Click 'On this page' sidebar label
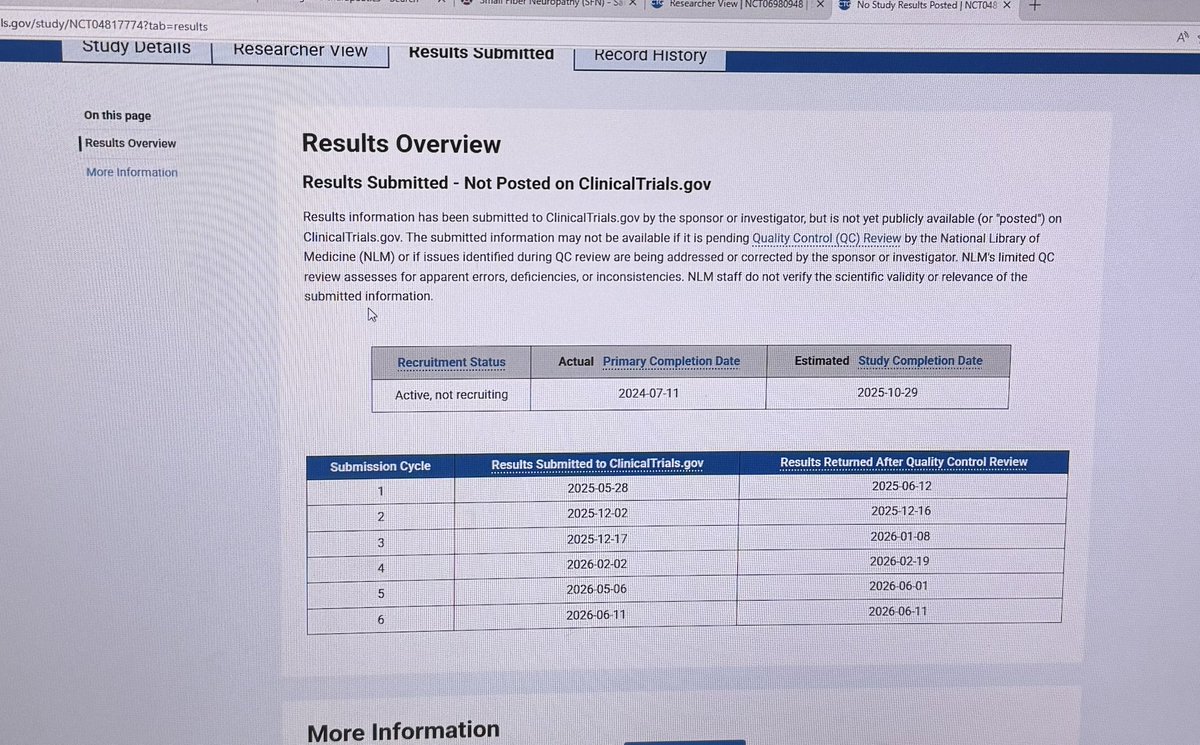Screen dimensions: 1200x745 117,116
